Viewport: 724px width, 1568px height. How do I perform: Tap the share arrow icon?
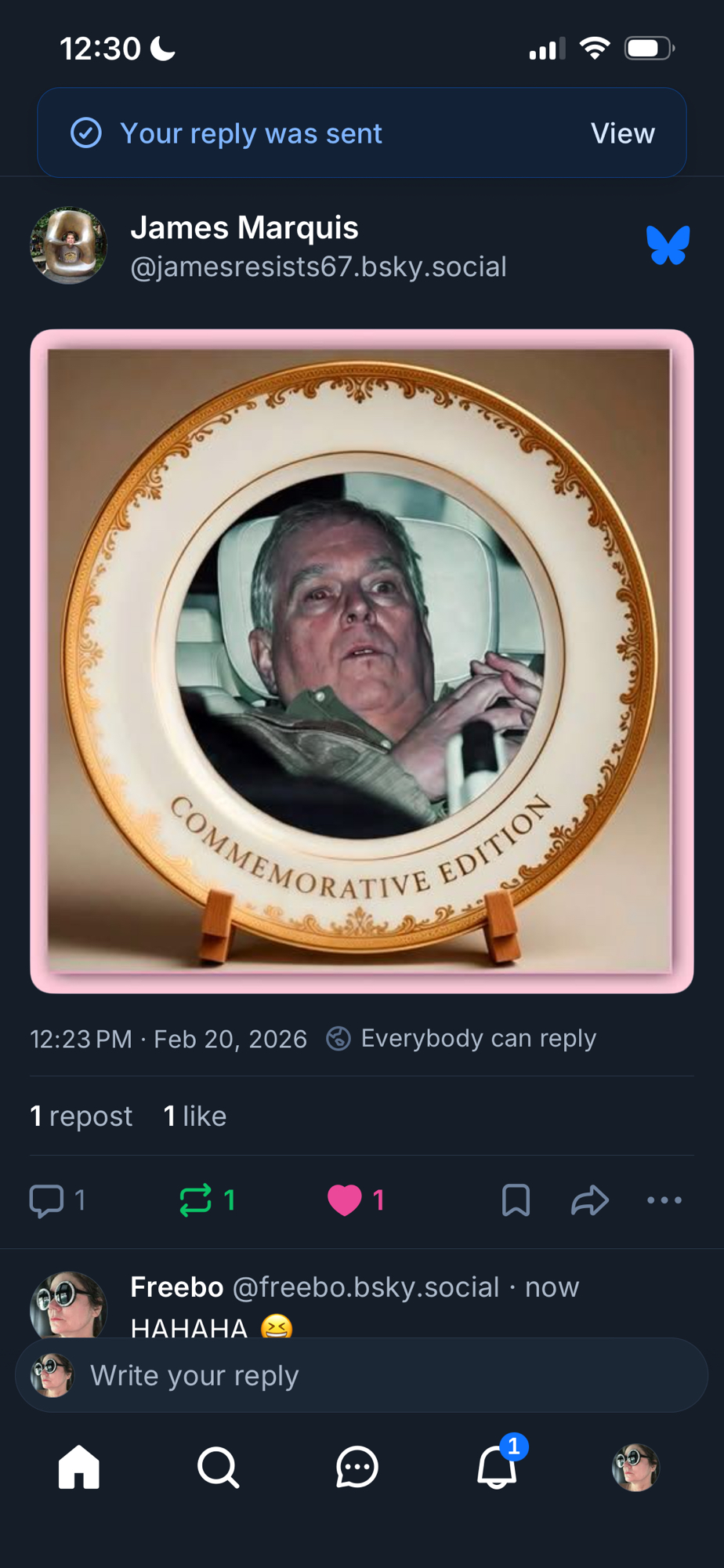tap(590, 1200)
